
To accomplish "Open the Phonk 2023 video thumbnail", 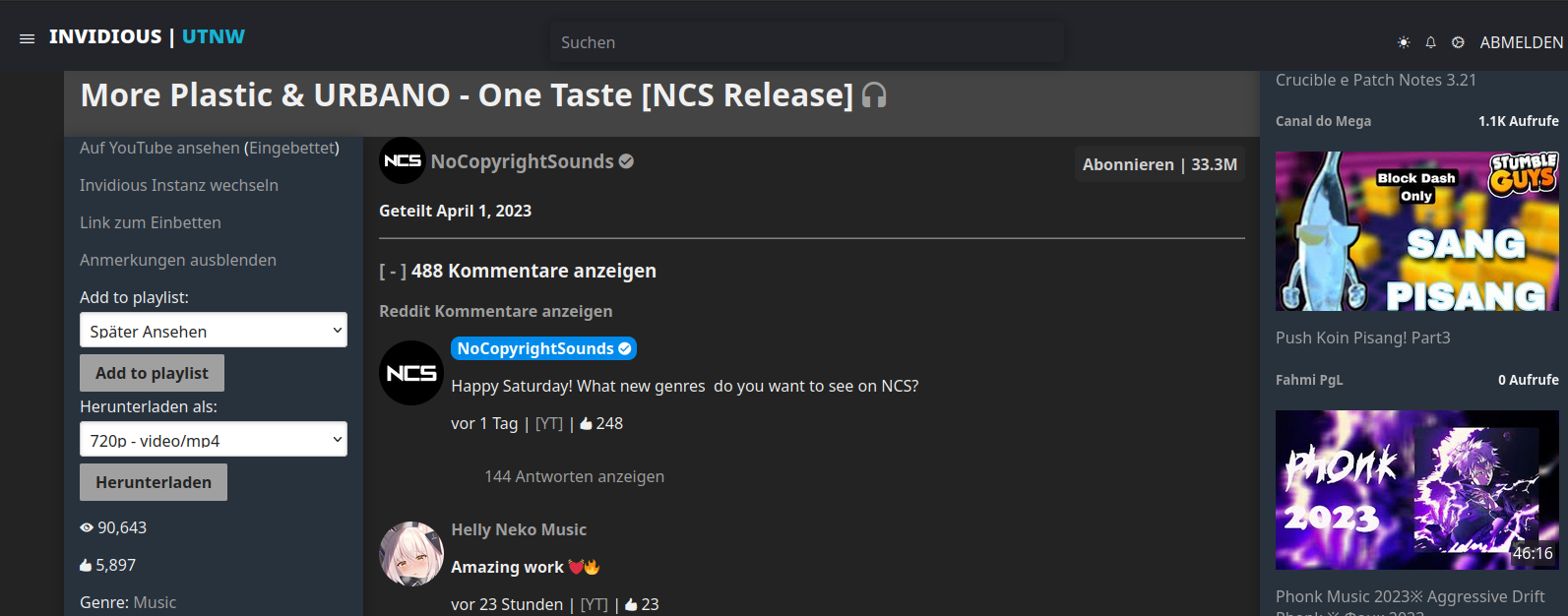I will [1416, 490].
